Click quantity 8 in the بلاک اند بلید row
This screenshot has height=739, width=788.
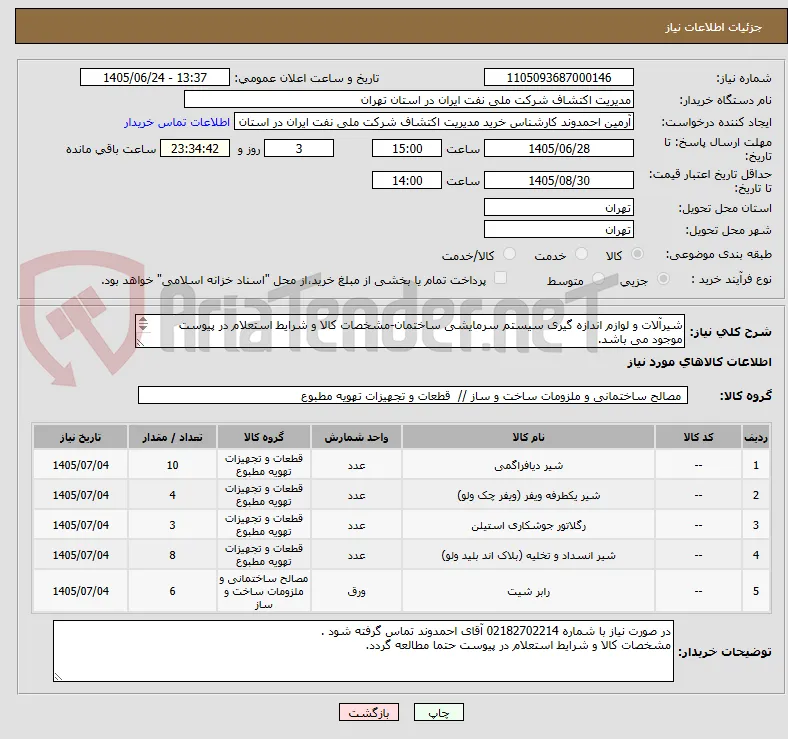pos(172,556)
